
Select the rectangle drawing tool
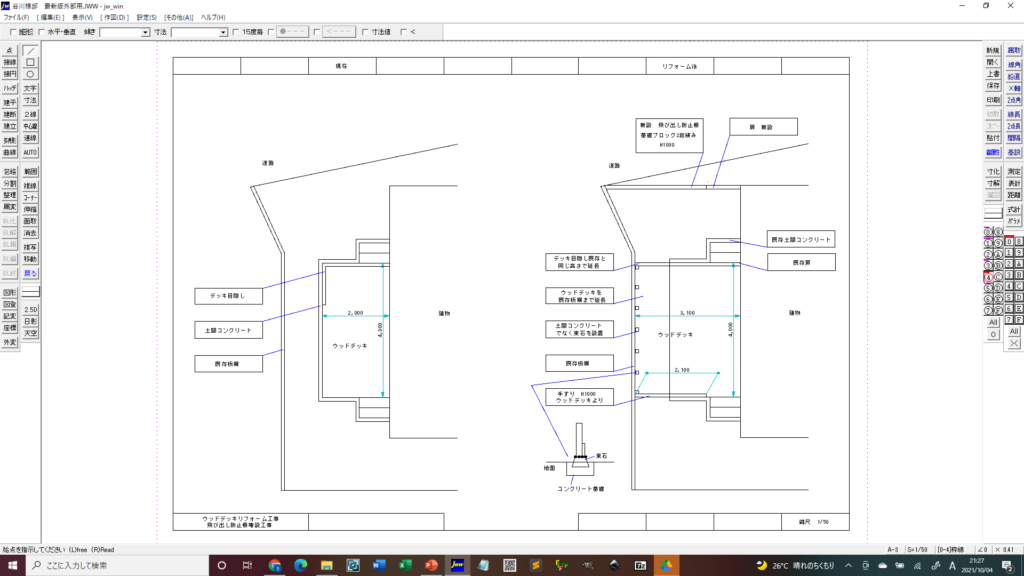(30, 62)
